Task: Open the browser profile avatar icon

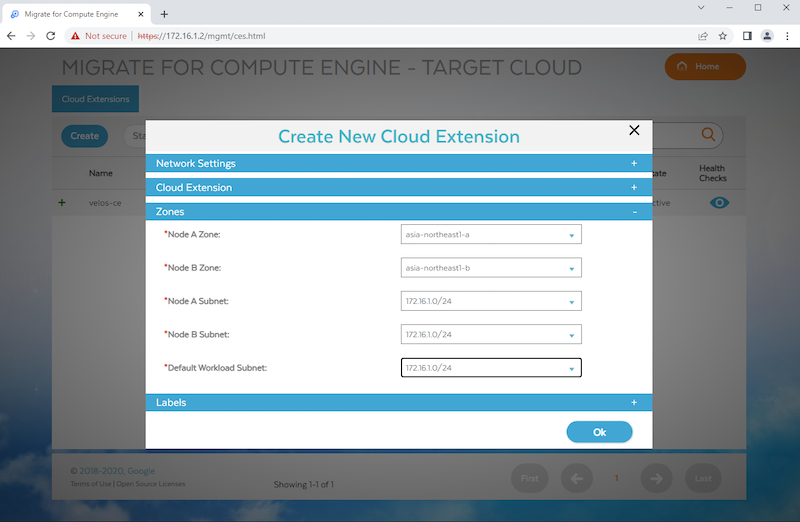Action: pyautogui.click(x=767, y=36)
